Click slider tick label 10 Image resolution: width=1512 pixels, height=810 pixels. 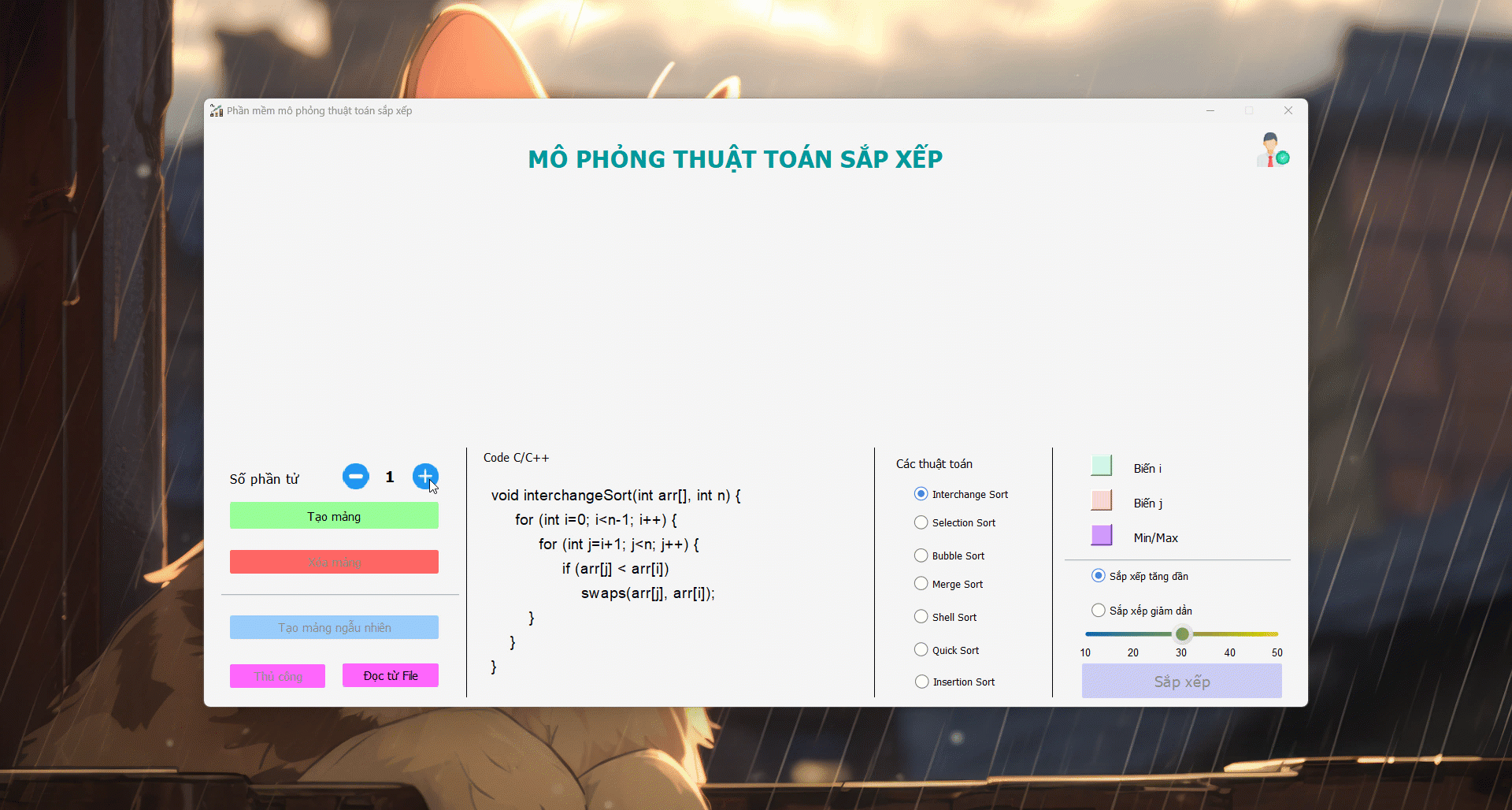1085,652
